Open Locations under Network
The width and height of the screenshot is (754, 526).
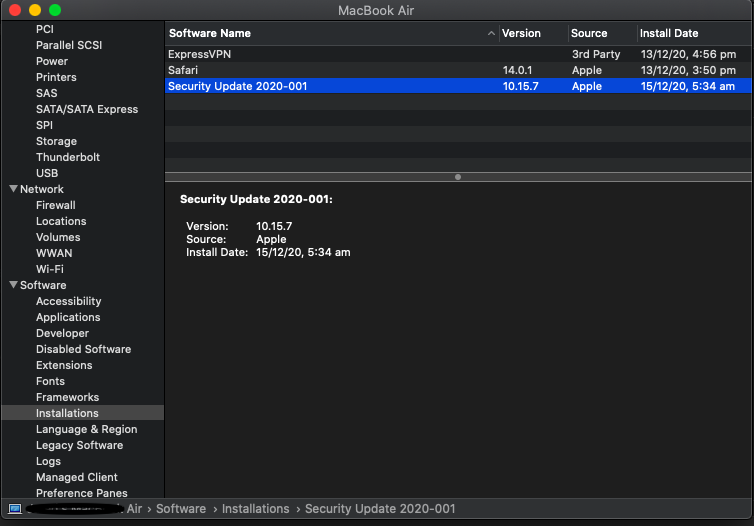[61, 221]
